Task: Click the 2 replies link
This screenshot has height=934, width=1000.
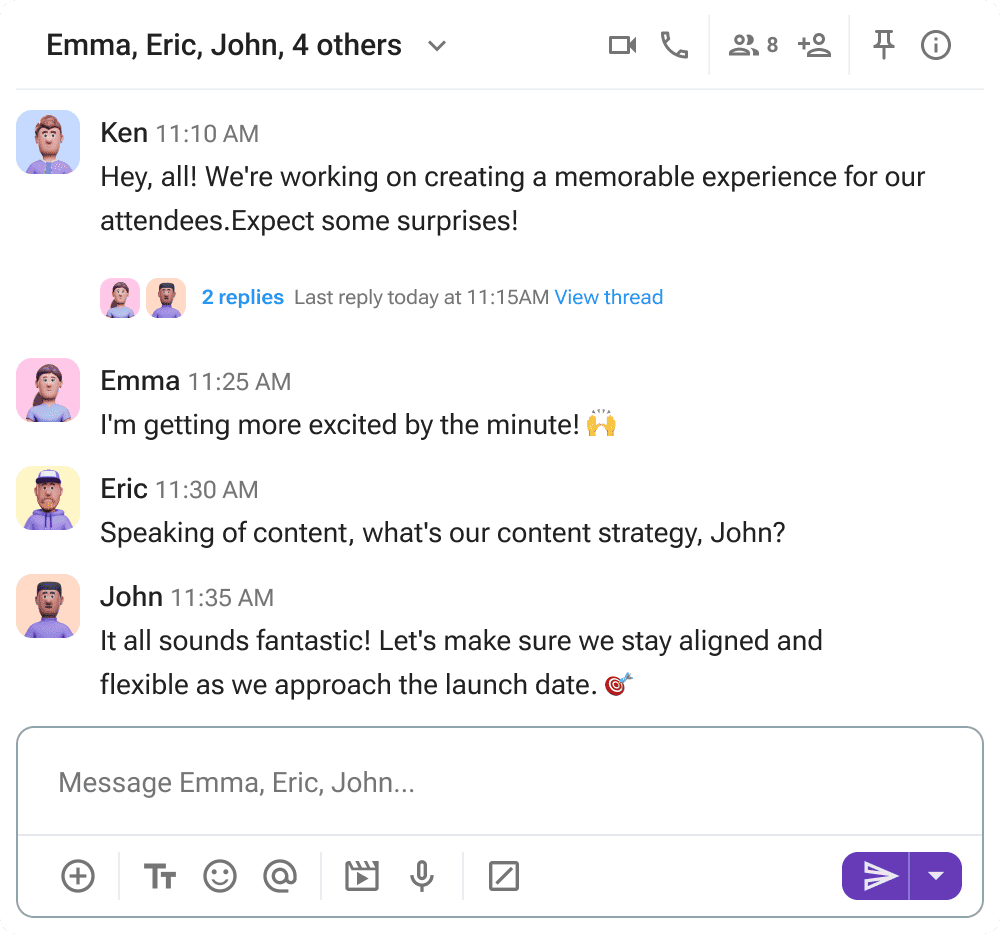Action: coord(242,297)
